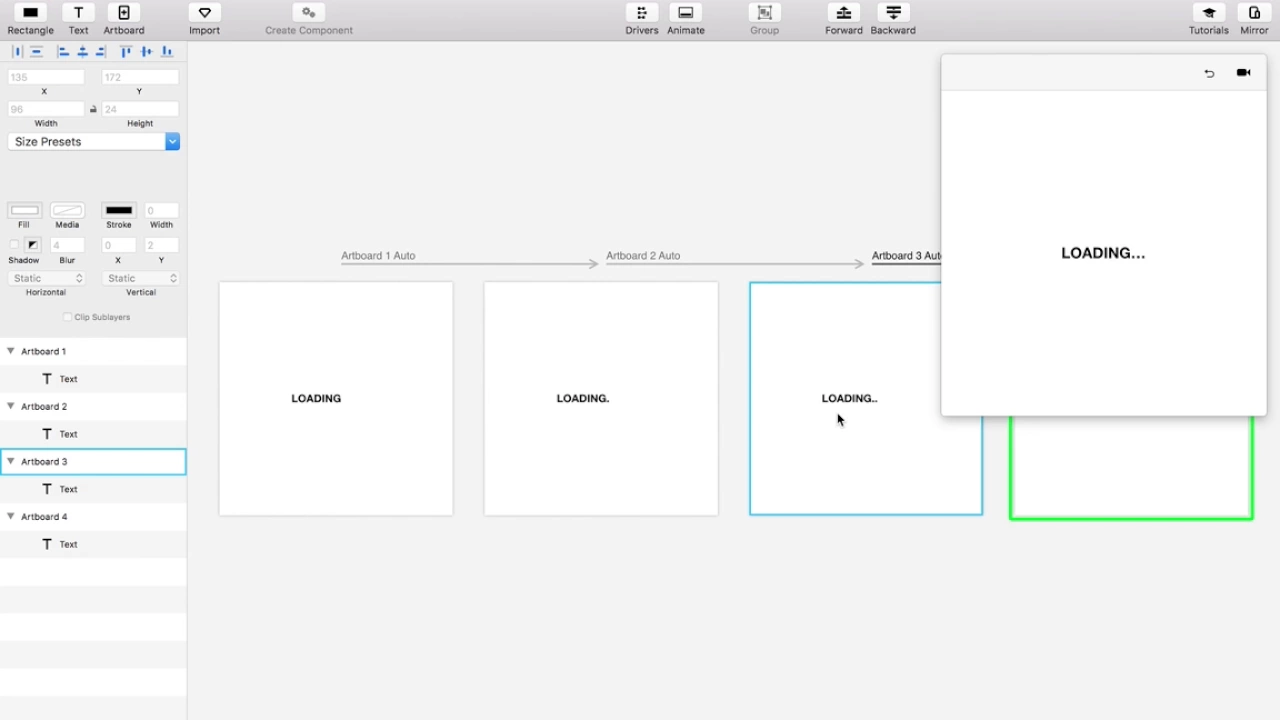The image size is (1280, 720).
Task: Select the green-outlined fourth artboard
Action: coord(1131,468)
